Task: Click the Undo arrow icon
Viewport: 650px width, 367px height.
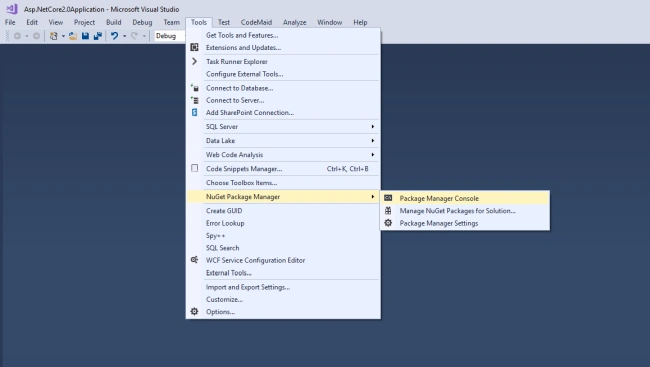Action: click(114, 36)
